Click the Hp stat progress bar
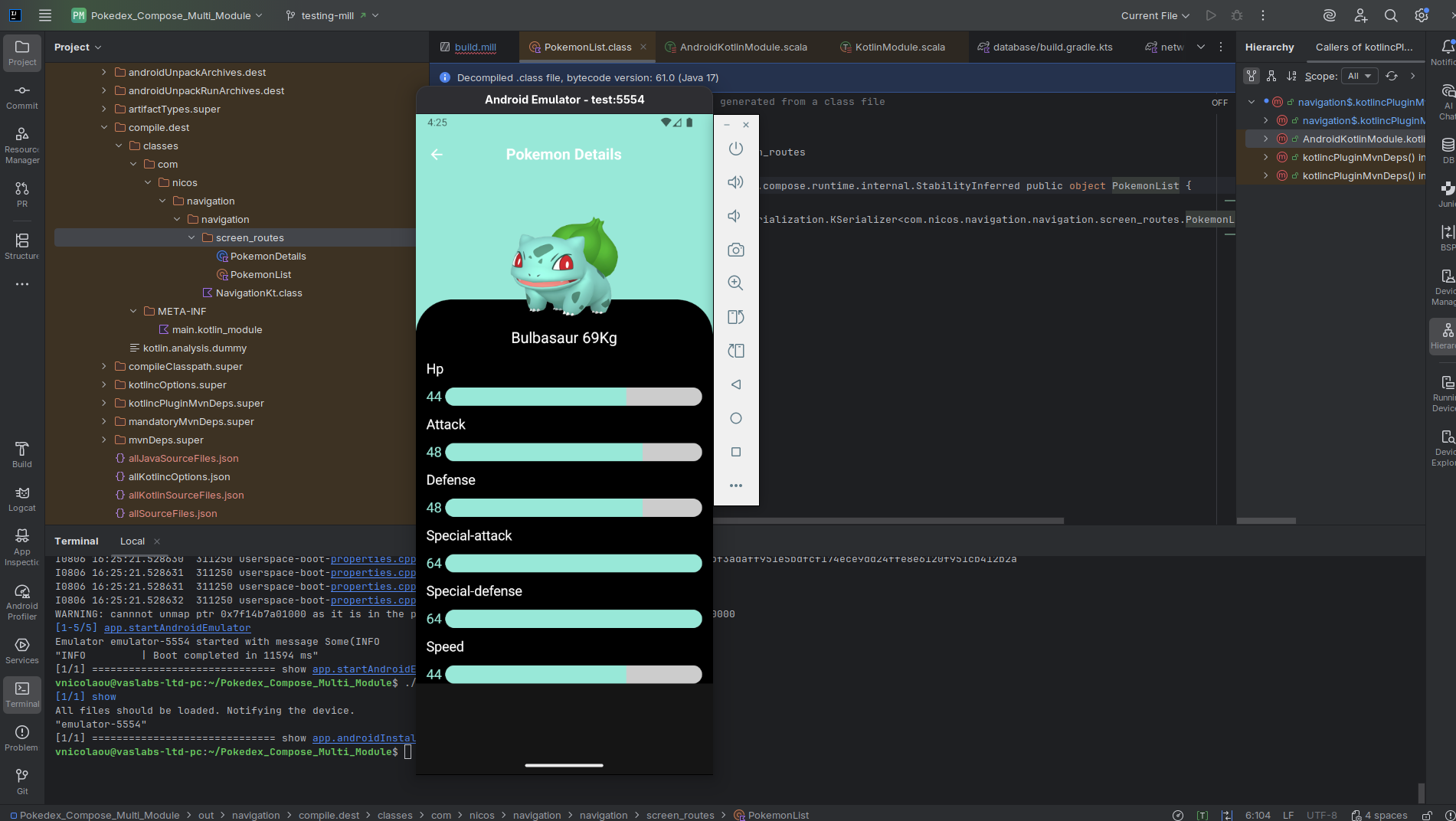The image size is (1456, 821). (x=573, y=397)
